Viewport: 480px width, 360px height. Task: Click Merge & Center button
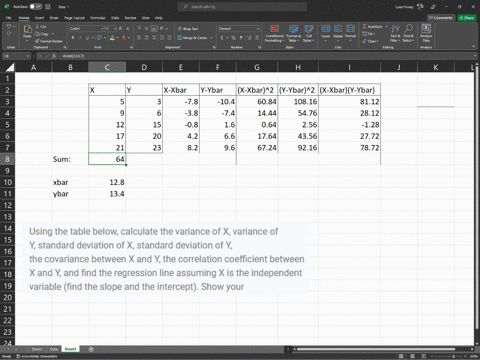coord(193,38)
